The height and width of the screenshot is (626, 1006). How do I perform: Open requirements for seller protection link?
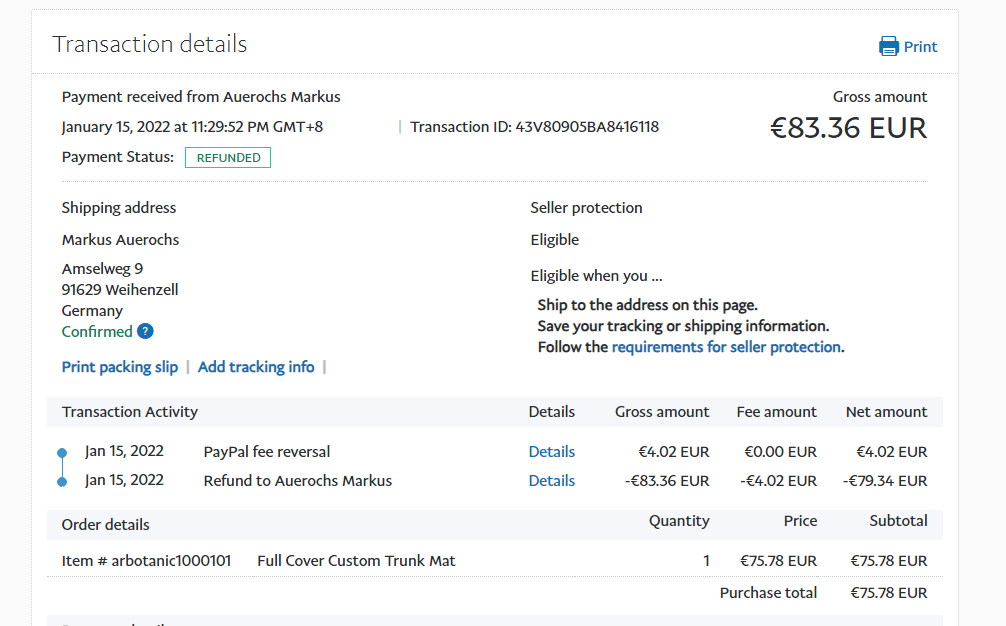726,347
